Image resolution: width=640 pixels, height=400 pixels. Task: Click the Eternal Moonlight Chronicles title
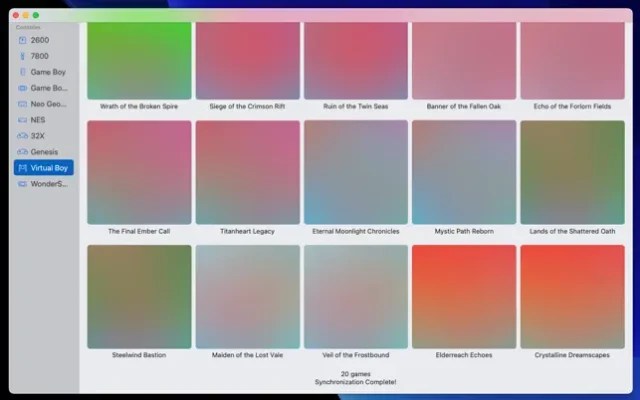[356, 231]
